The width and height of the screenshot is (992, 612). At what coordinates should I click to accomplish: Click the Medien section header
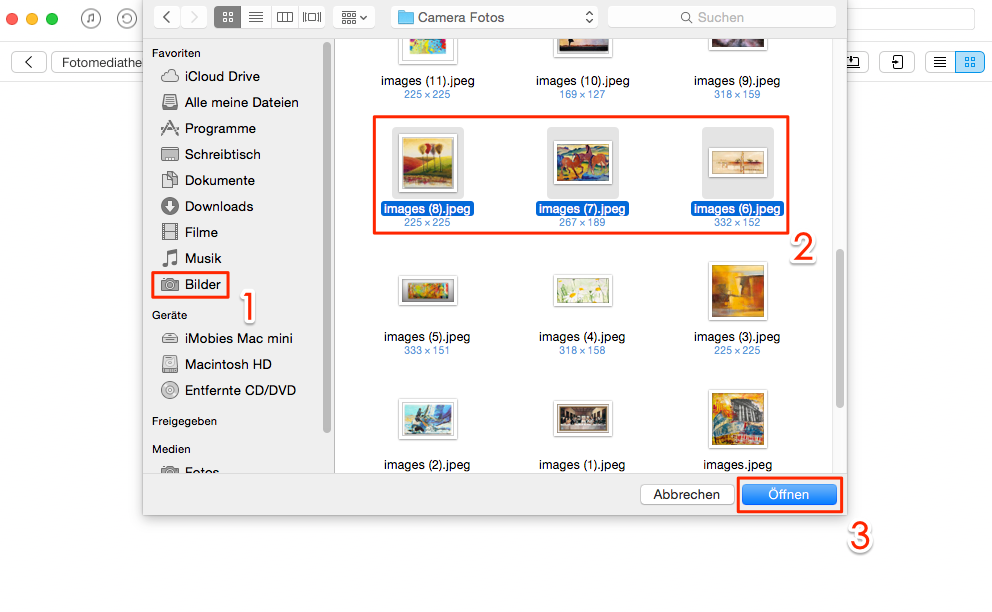(x=171, y=449)
